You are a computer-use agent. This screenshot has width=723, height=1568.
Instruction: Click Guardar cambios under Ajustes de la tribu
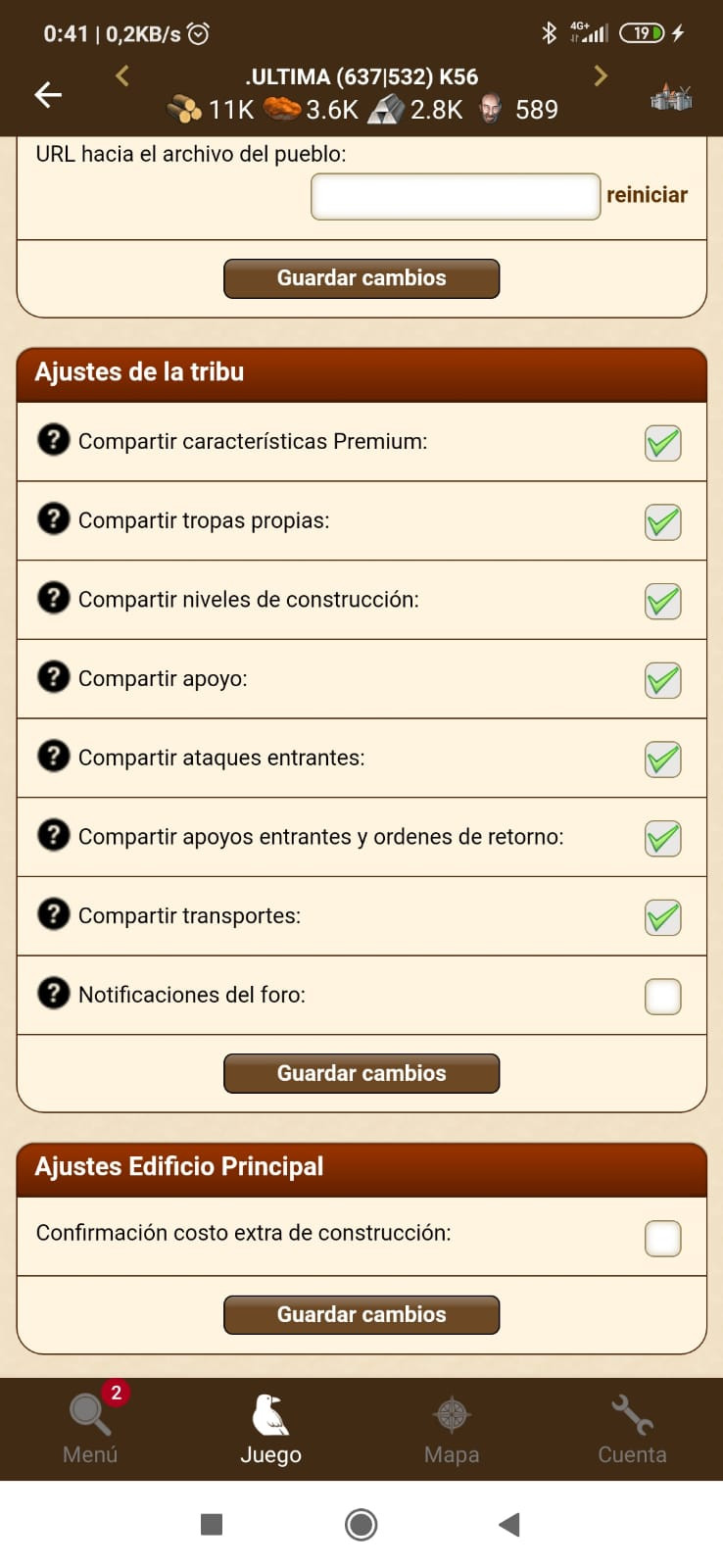361,1073
